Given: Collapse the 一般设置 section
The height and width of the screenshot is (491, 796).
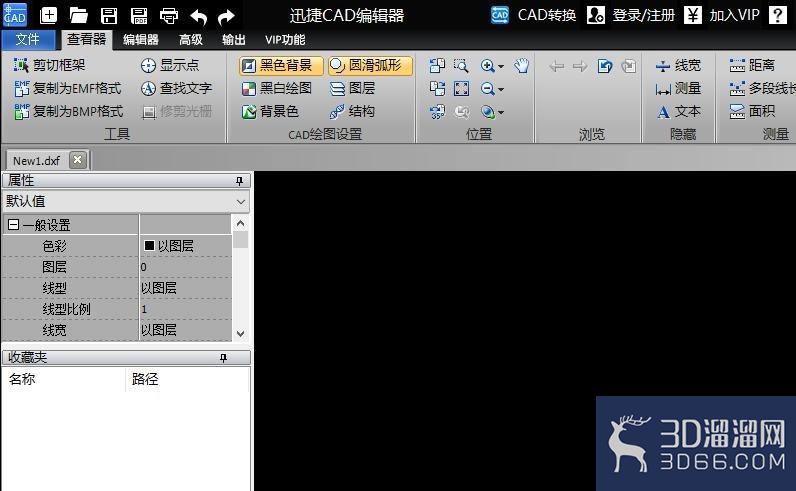Looking at the screenshot, I should (x=14, y=224).
